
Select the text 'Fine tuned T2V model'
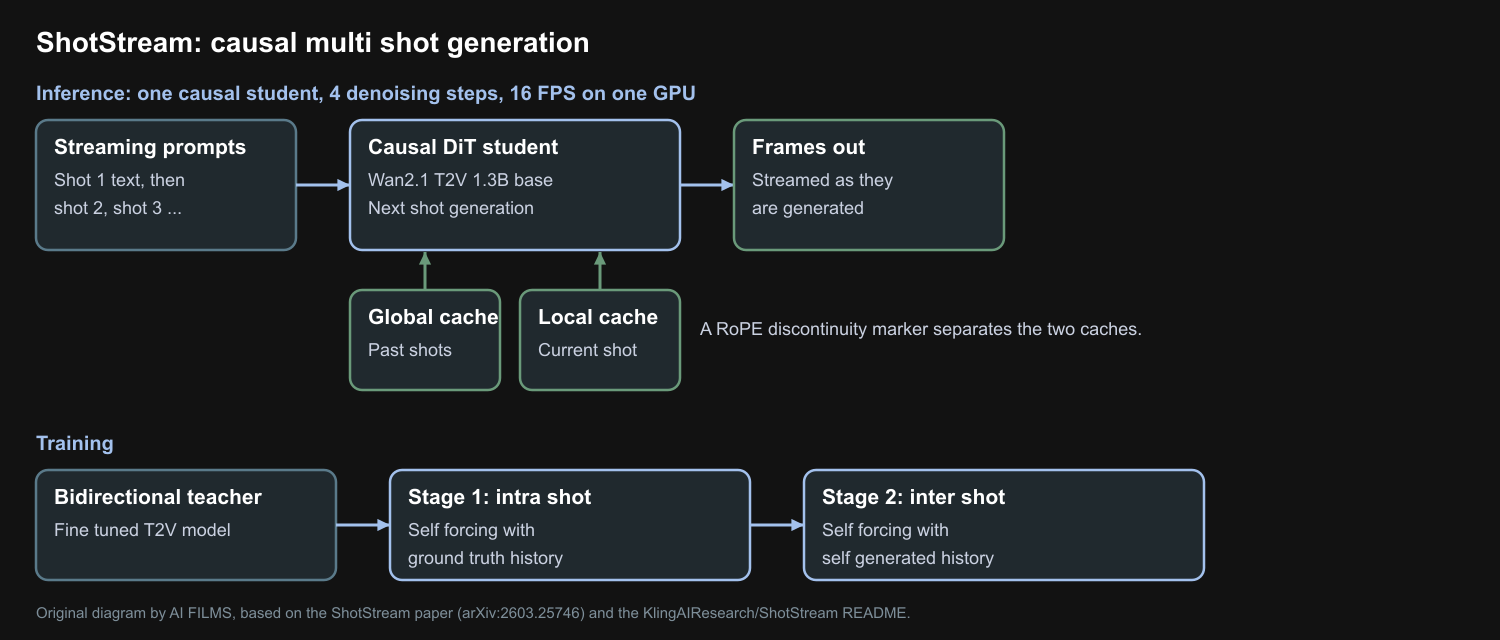(142, 530)
